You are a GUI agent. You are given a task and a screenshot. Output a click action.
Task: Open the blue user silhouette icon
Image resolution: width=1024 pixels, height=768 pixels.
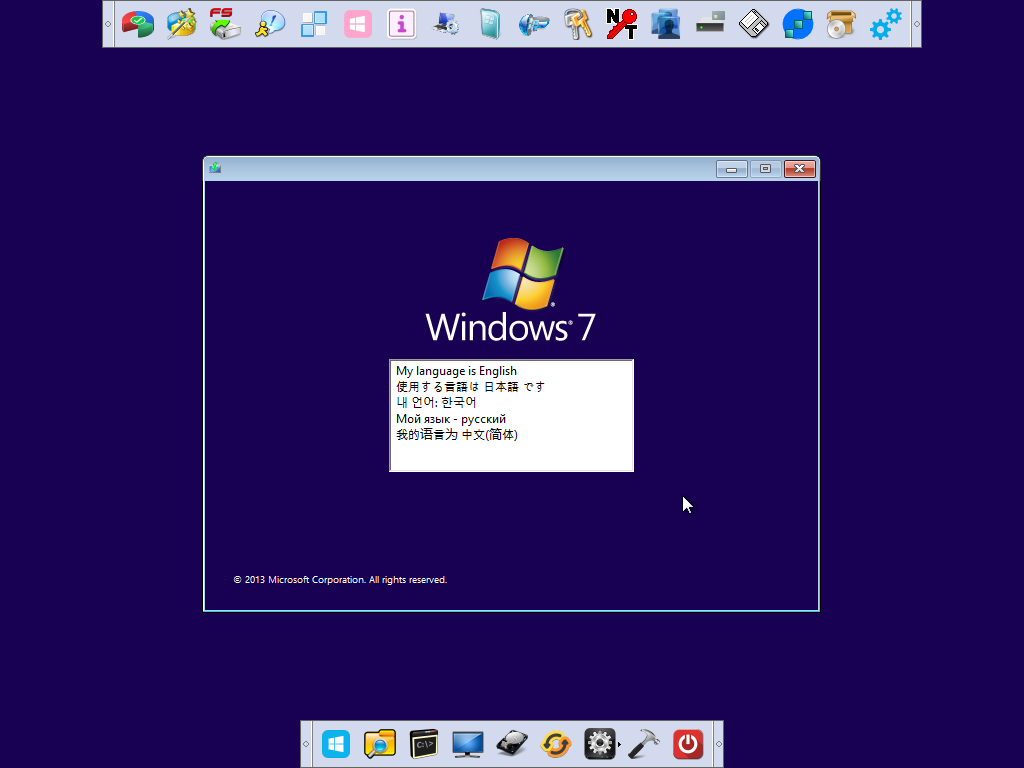[665, 24]
